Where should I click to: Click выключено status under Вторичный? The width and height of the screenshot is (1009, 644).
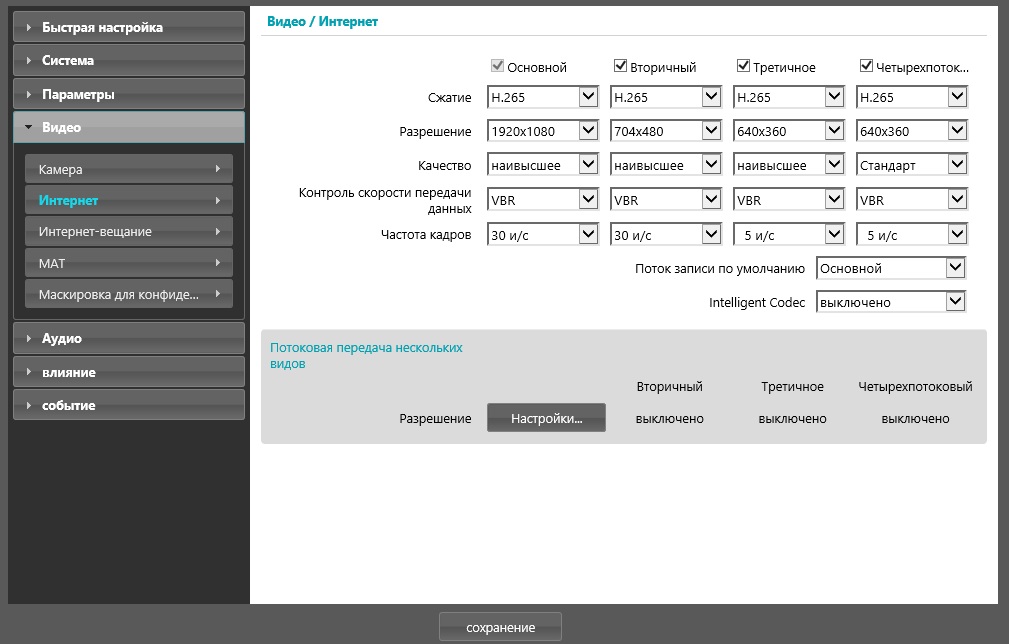[x=669, y=419]
